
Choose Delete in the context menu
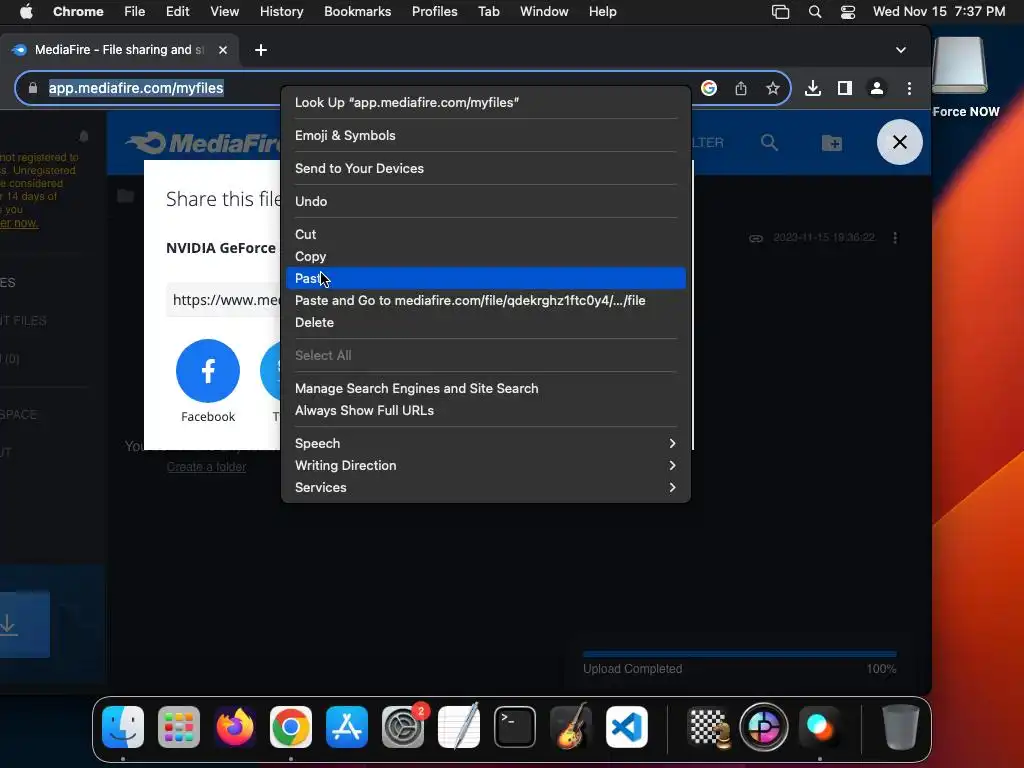tap(486, 323)
